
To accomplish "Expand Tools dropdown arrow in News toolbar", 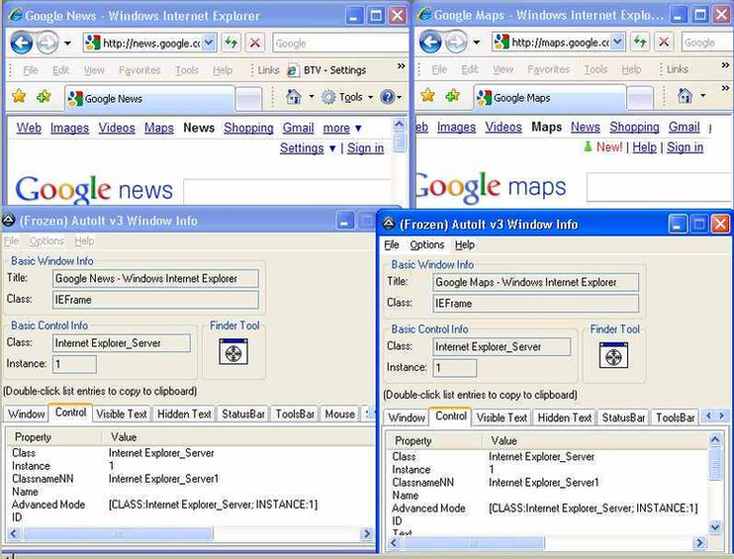I will tap(370, 97).
